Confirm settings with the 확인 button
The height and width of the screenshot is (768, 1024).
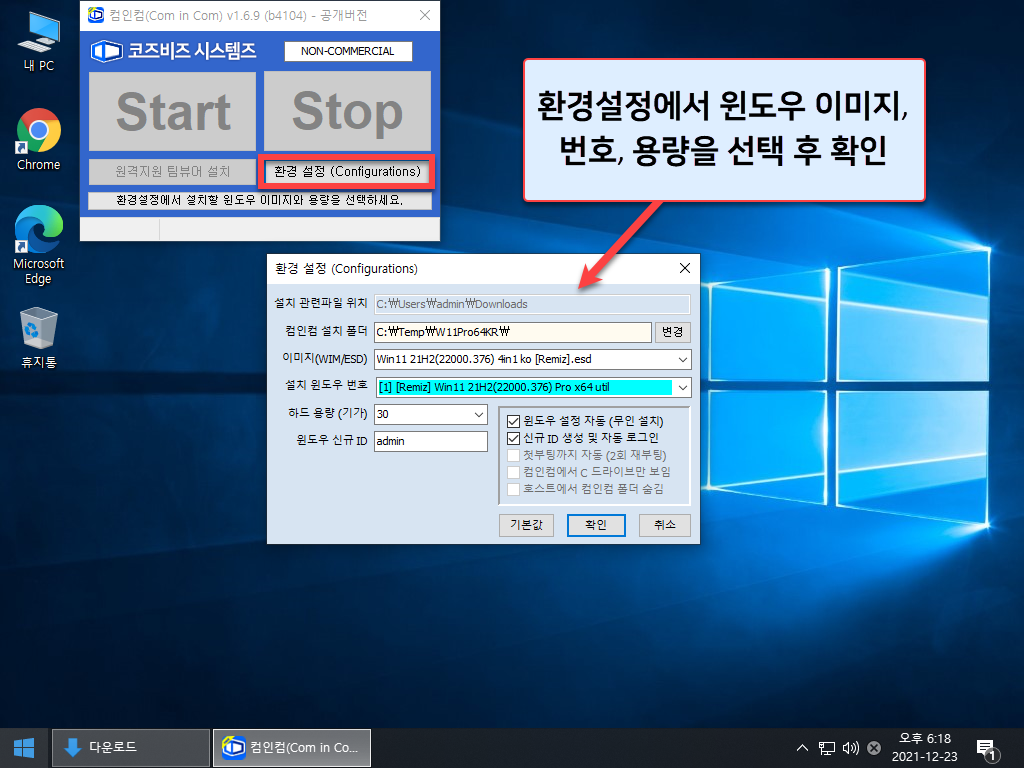point(596,525)
